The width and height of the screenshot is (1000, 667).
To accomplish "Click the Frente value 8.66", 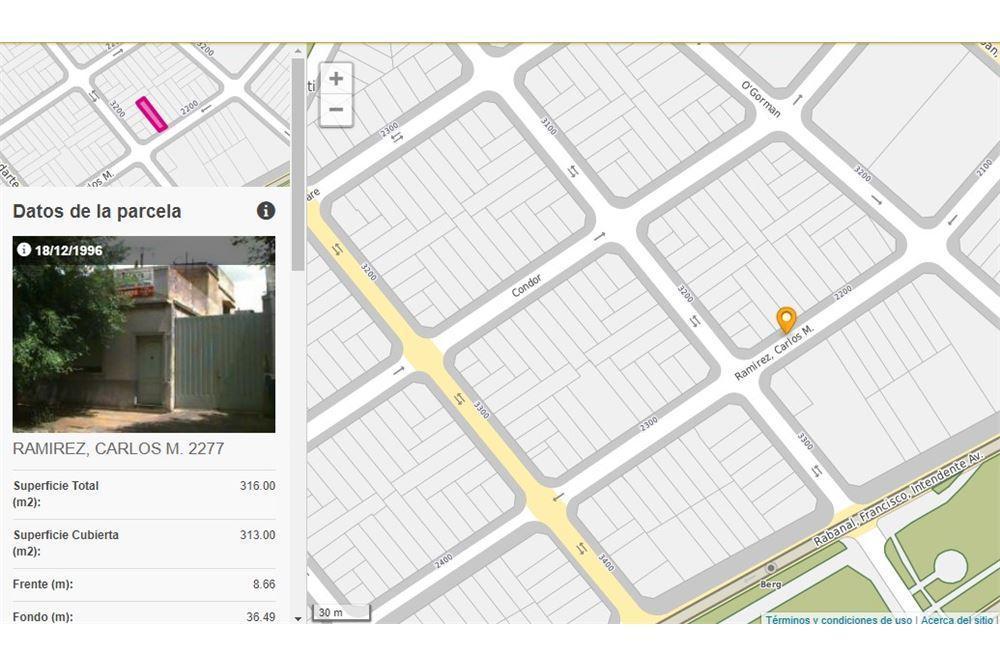I will [x=264, y=584].
